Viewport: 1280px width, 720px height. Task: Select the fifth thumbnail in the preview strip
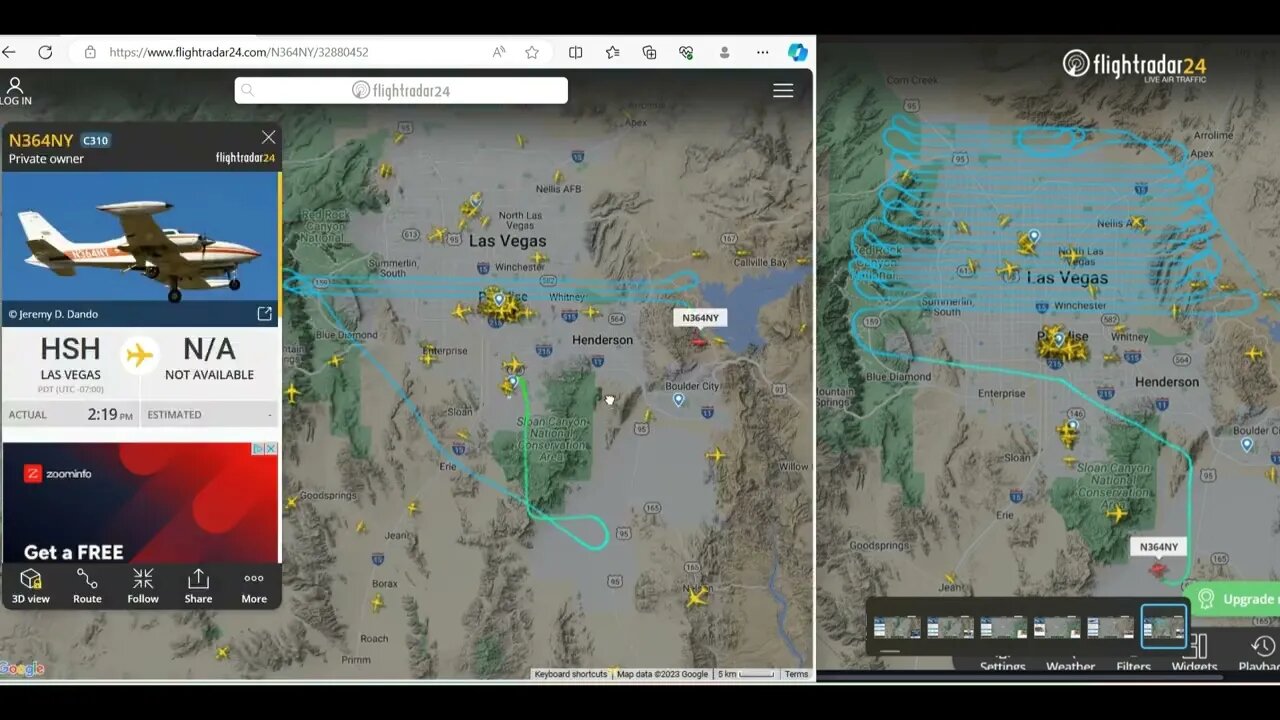coord(1110,628)
